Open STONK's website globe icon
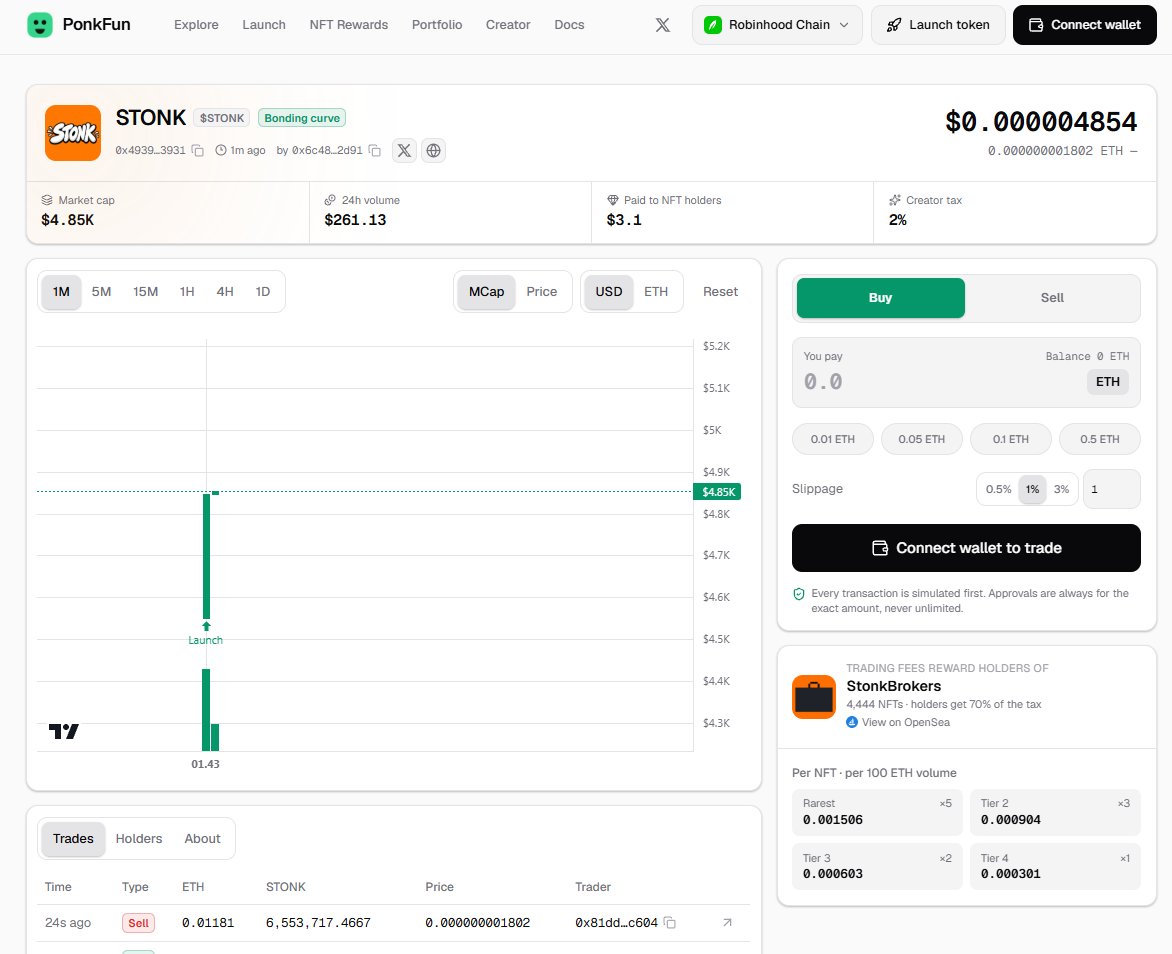 [434, 150]
